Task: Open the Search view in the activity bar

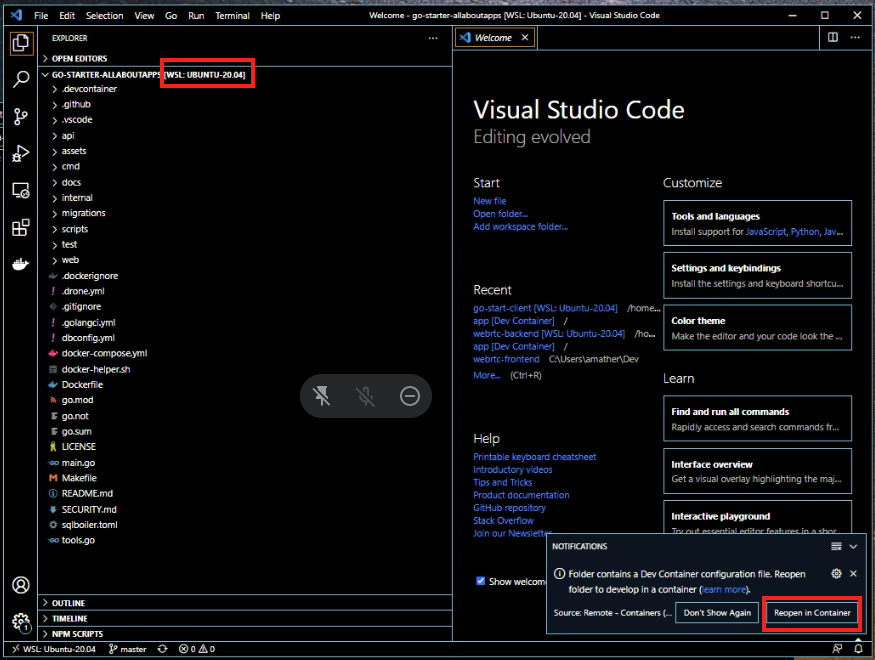Action: click(x=21, y=77)
